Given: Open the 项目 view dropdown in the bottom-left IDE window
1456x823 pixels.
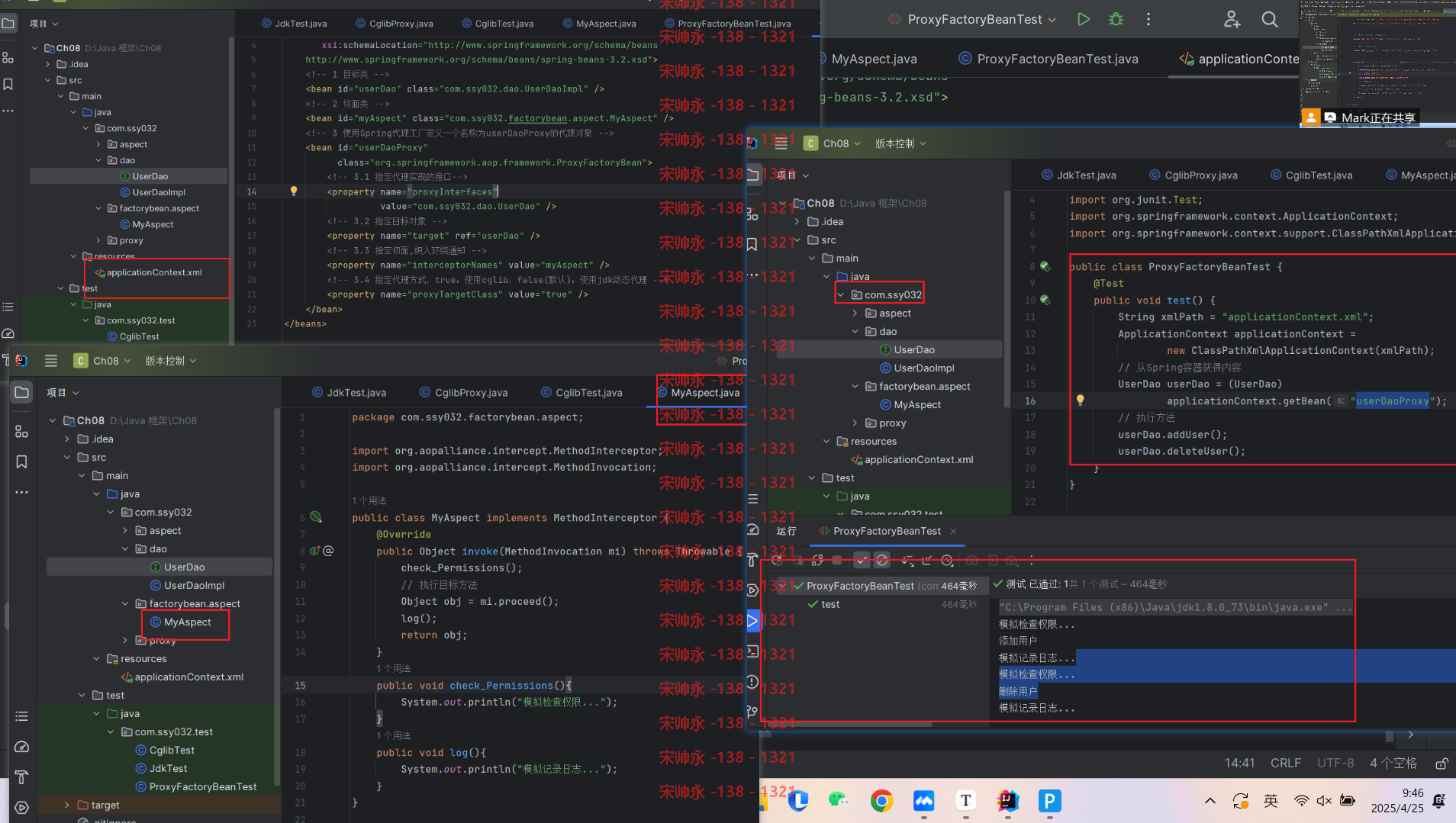Looking at the screenshot, I should (x=63, y=392).
